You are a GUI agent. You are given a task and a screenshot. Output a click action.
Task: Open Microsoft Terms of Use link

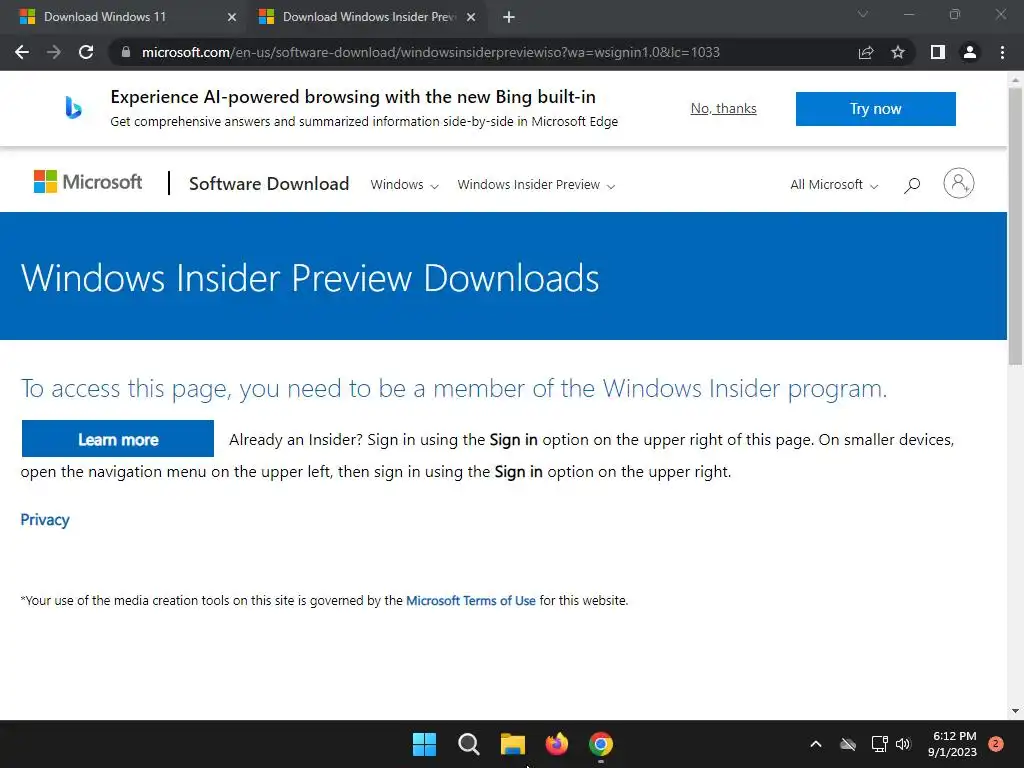471,601
